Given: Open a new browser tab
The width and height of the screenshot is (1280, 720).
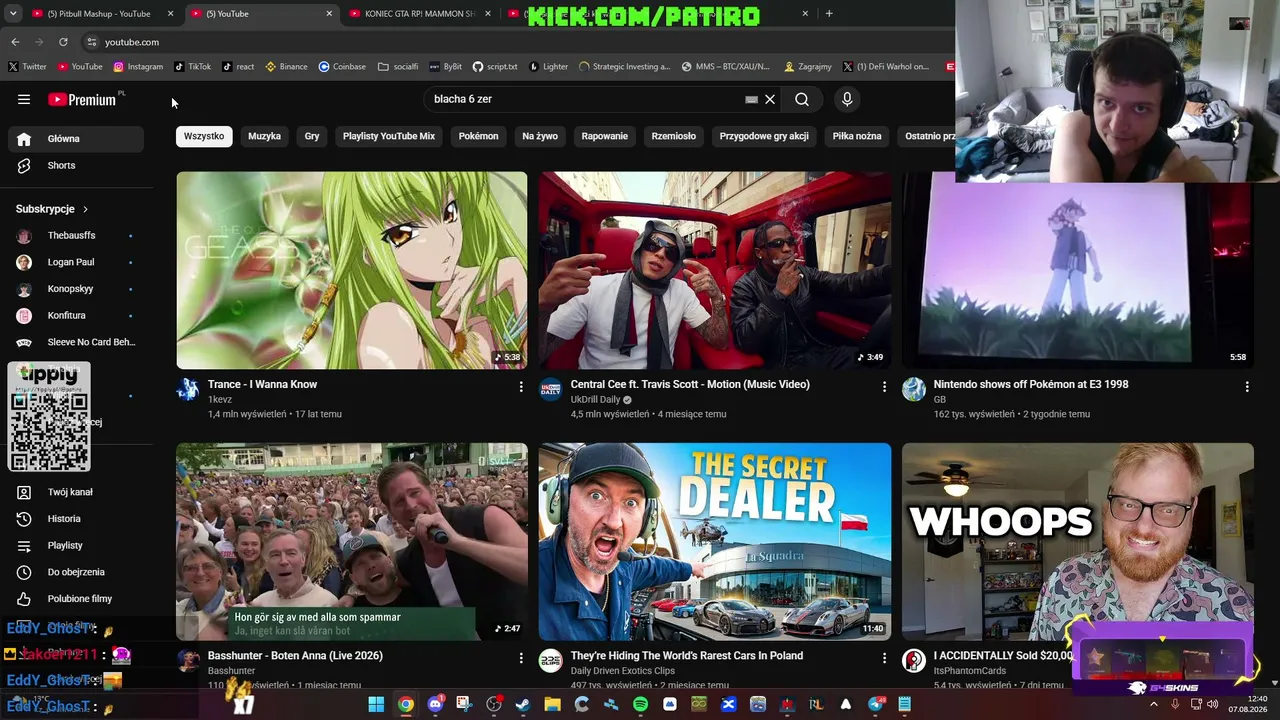Looking at the screenshot, I should 829,14.
